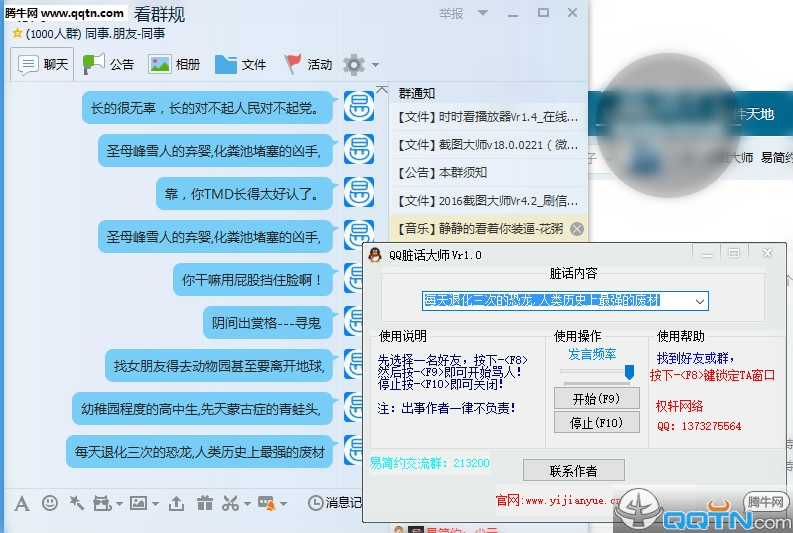793x533 pixels.
Task: Collapse the 群通知 panel arrow
Action: click(x=382, y=90)
